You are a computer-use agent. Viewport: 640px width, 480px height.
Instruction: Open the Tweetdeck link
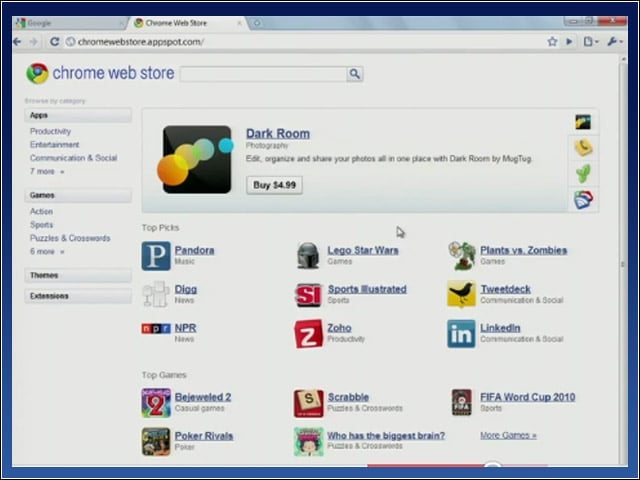[x=505, y=289]
